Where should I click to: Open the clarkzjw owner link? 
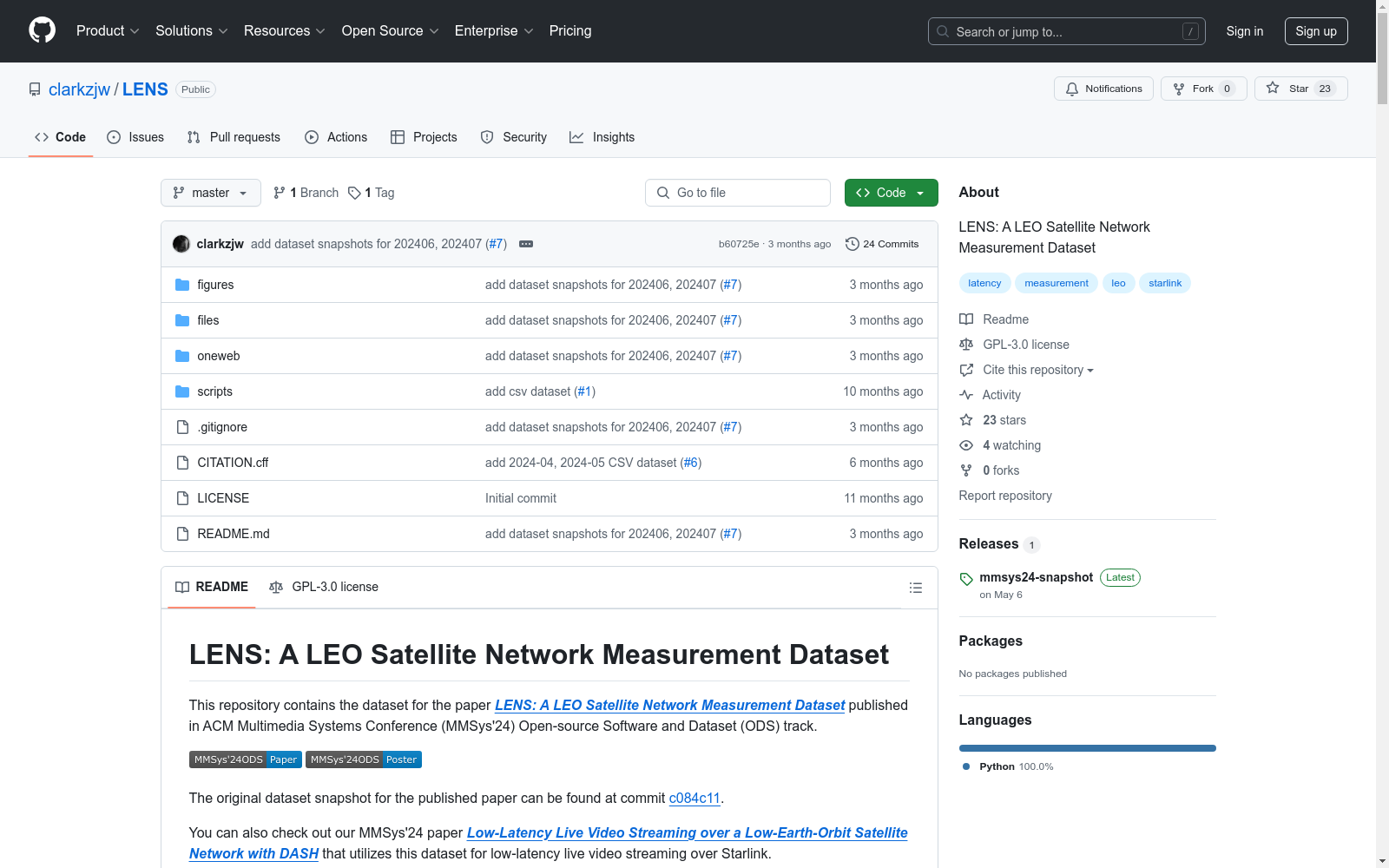(x=79, y=89)
